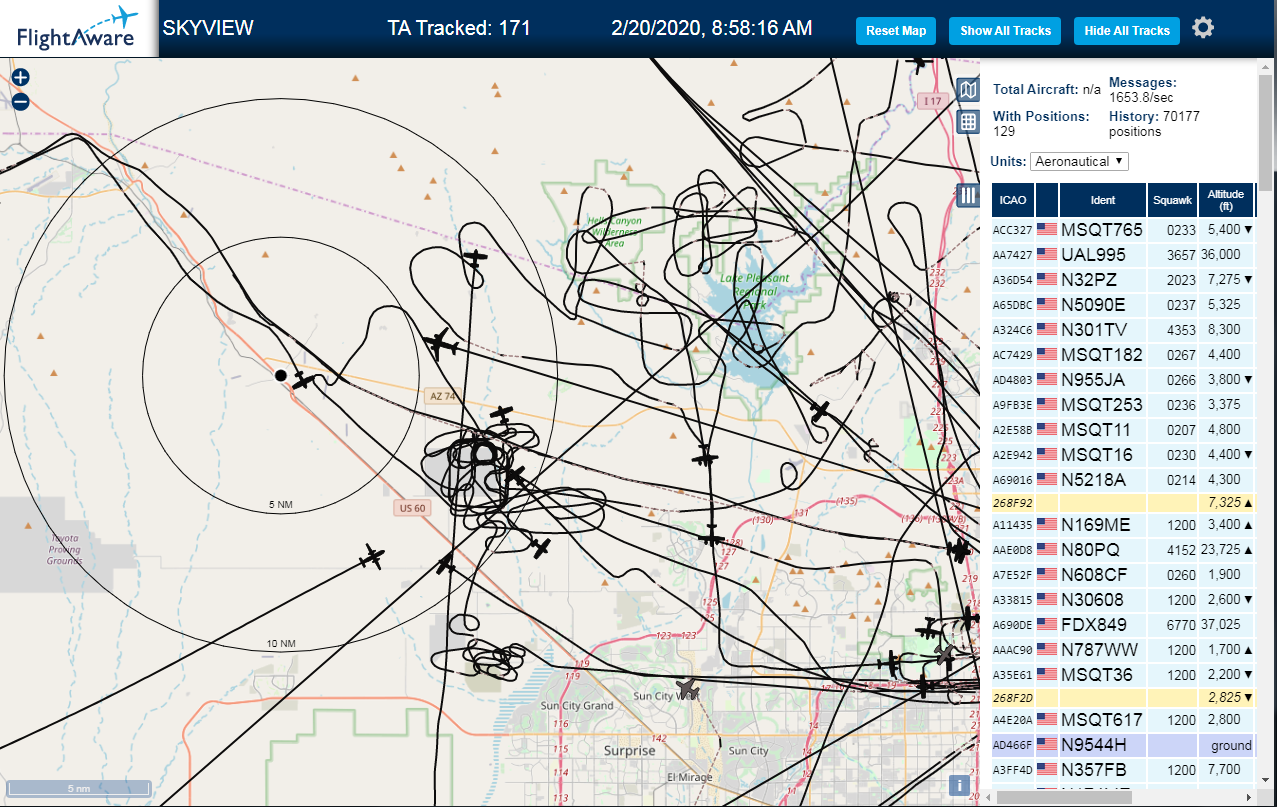1277x807 pixels.
Task: Select the MSQT617 aircraft row
Action: (1123, 719)
